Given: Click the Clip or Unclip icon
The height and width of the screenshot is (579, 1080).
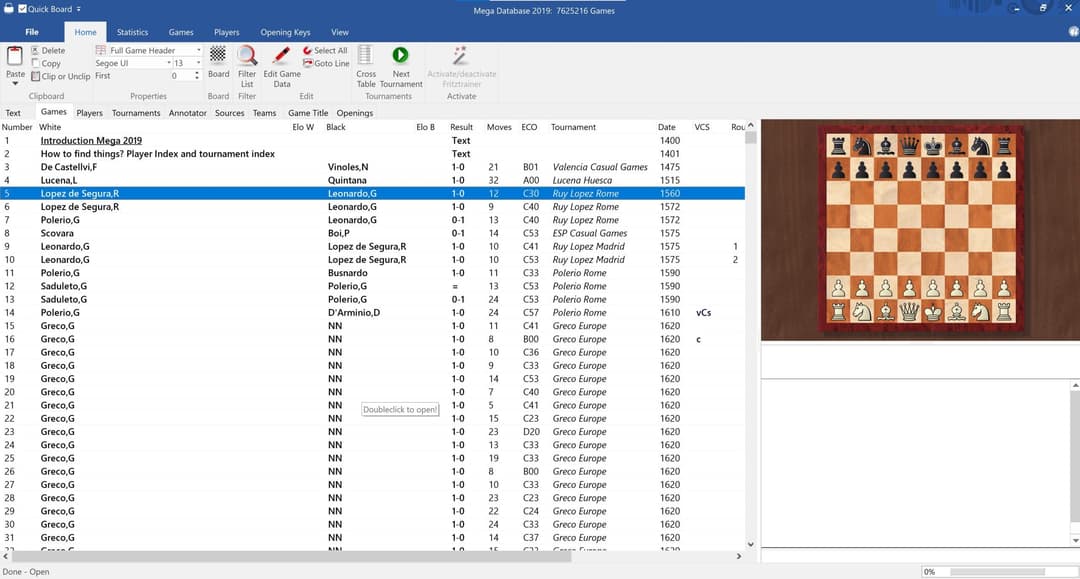Looking at the screenshot, I should click(35, 76).
